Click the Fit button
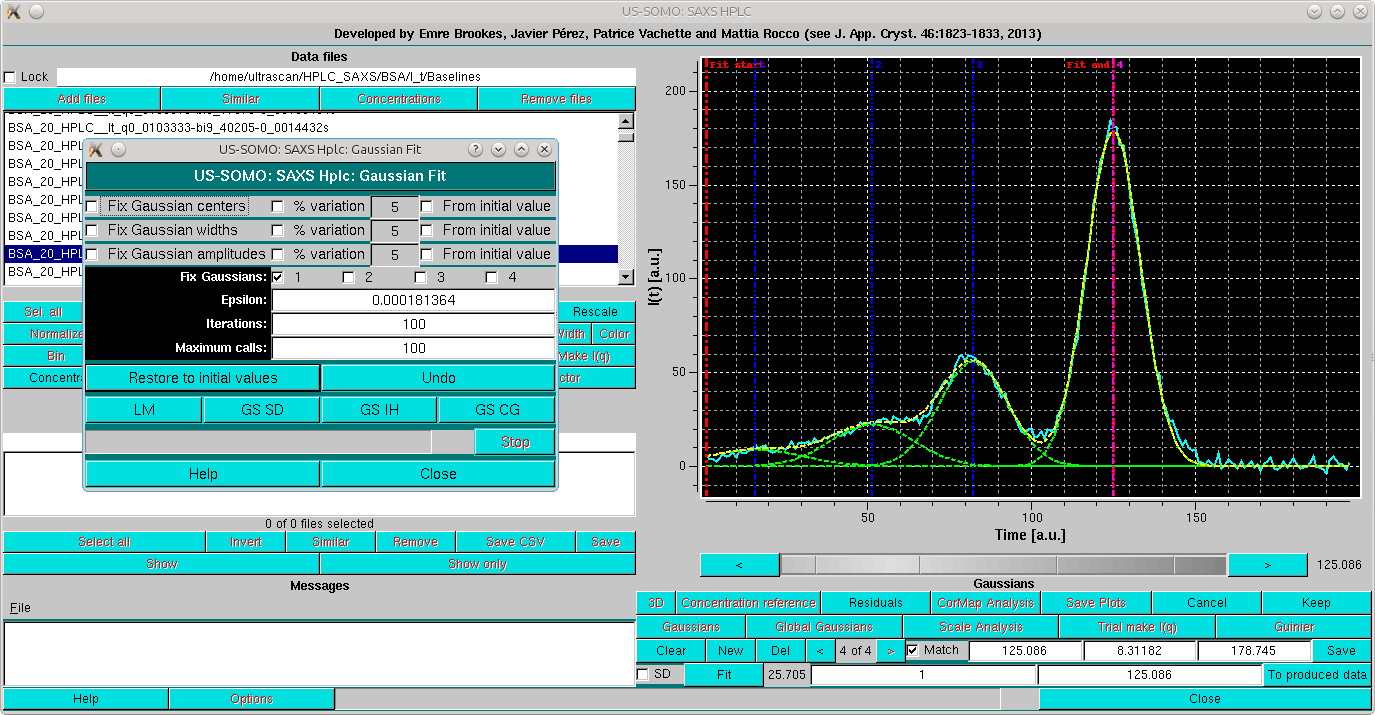This screenshot has height=715, width=1375. tap(724, 675)
